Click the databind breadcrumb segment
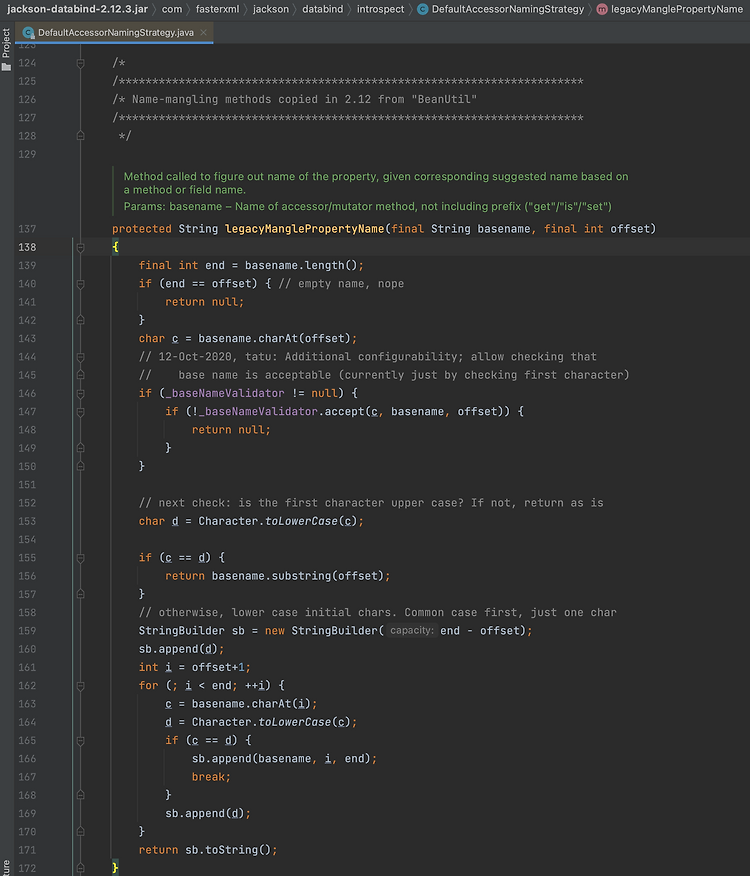 coord(322,9)
